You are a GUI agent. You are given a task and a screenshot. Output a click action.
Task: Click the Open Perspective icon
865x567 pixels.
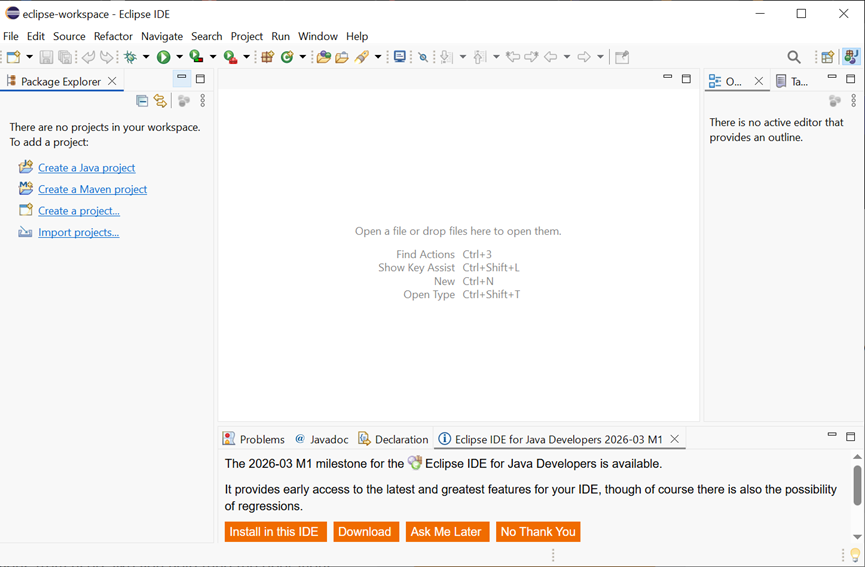click(x=827, y=57)
